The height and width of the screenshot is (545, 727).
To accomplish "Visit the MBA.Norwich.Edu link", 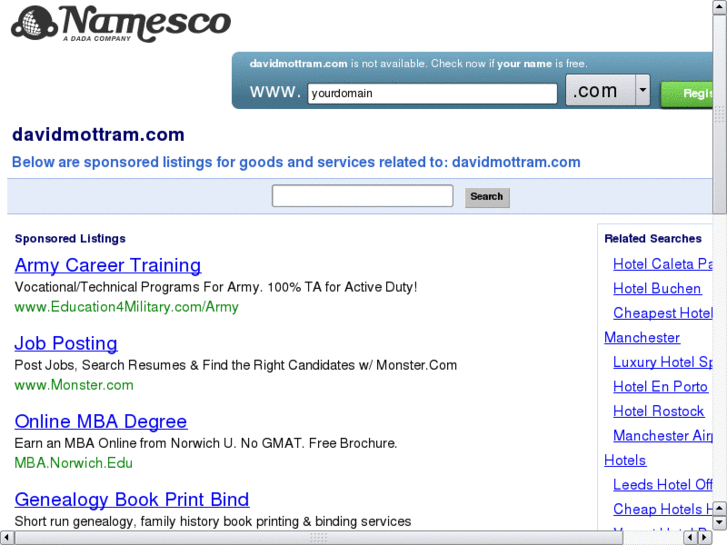I will coord(73,463).
